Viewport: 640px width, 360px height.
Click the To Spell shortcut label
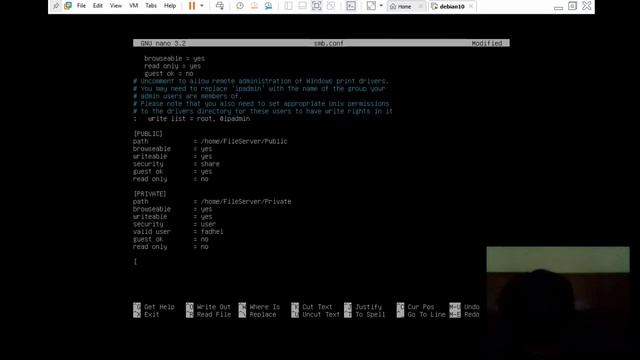point(370,315)
